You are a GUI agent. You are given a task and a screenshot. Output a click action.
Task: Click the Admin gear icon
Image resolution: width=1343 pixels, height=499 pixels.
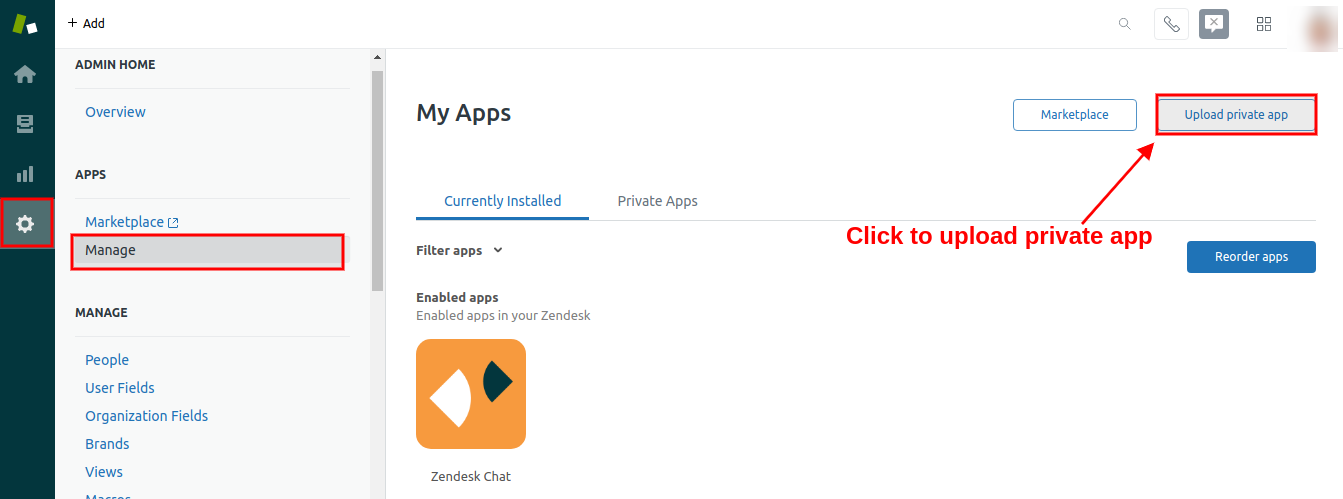25,224
